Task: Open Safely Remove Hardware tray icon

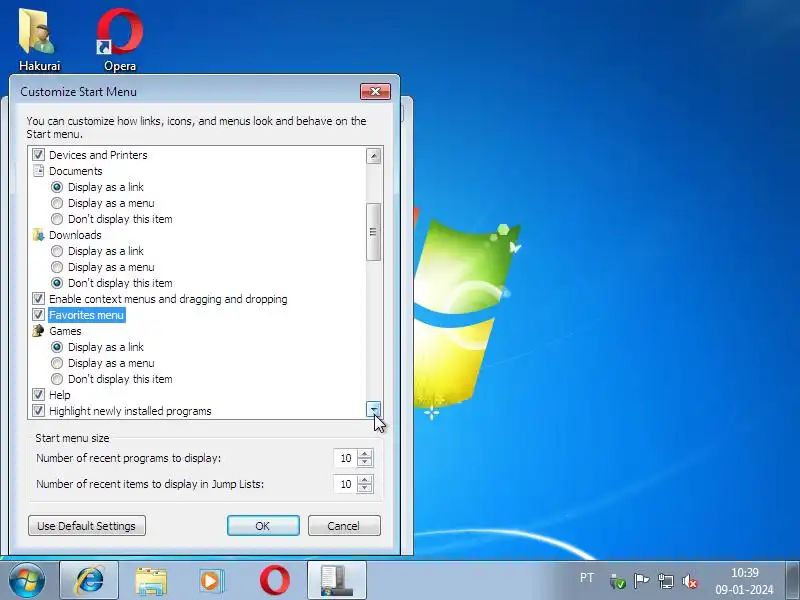Action: coord(617,581)
